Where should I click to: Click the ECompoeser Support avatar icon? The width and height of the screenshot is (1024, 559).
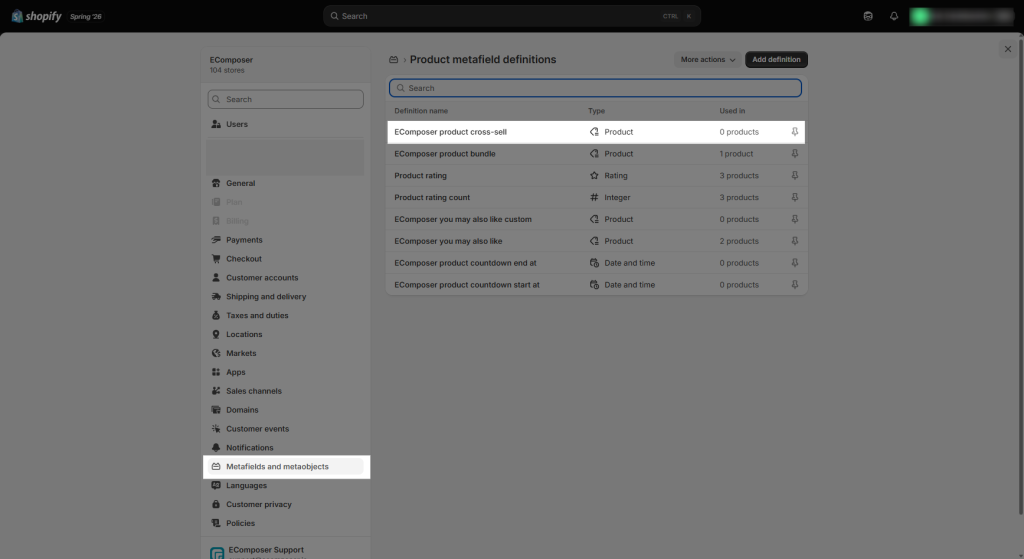click(217, 553)
